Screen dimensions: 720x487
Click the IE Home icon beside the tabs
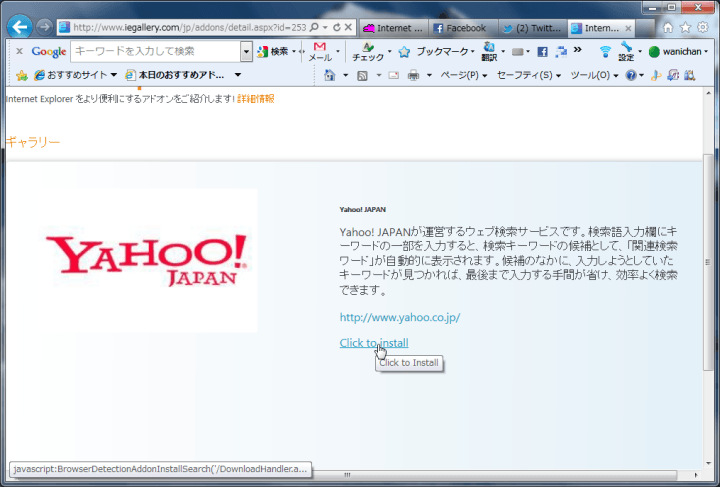tap(668, 28)
